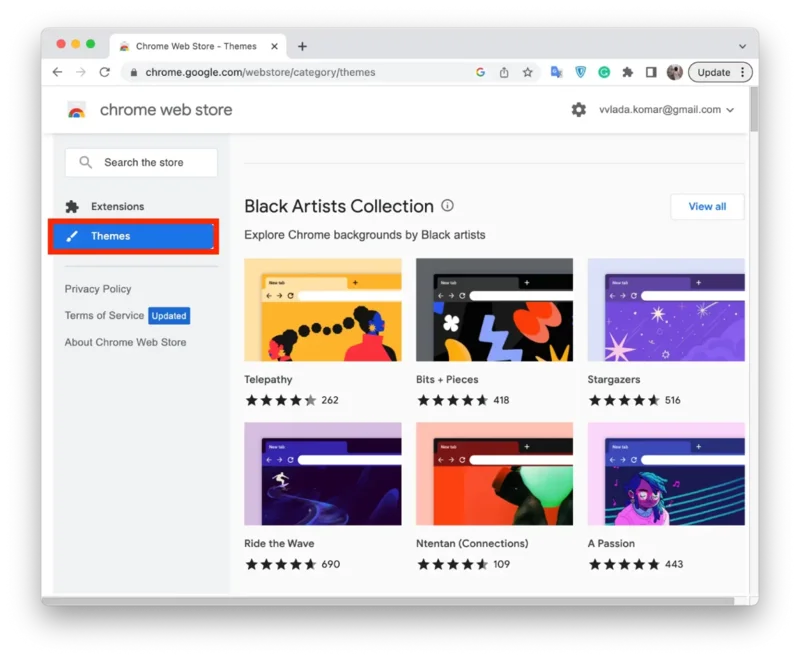Click the Updated badge beside Terms of Service

pyautogui.click(x=169, y=316)
